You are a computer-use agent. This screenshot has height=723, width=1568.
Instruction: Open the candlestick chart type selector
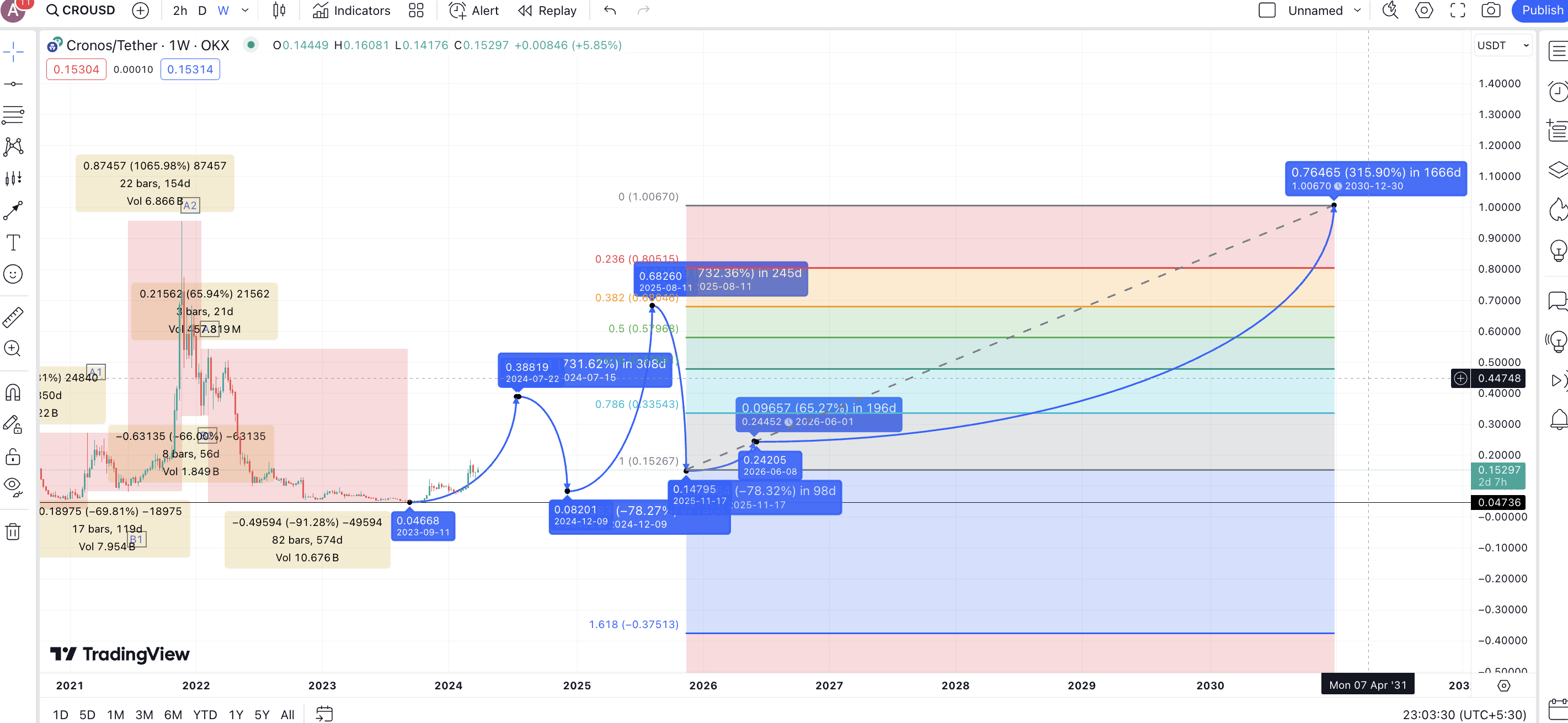click(x=279, y=10)
